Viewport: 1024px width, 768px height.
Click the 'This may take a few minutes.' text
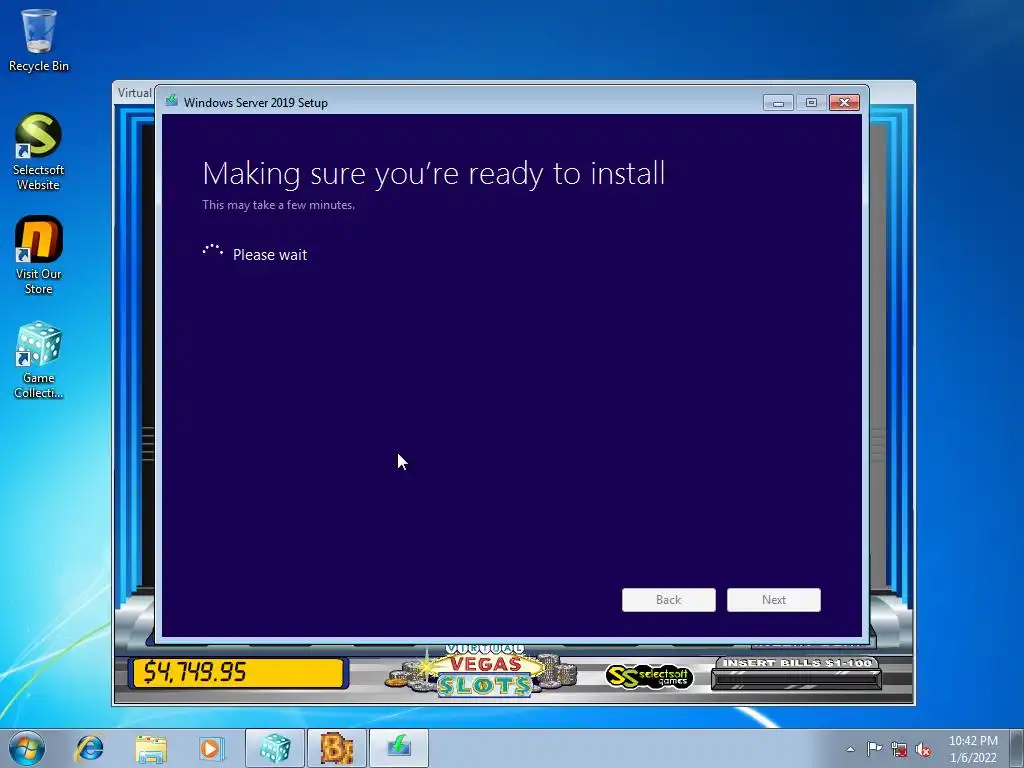pyautogui.click(x=278, y=205)
